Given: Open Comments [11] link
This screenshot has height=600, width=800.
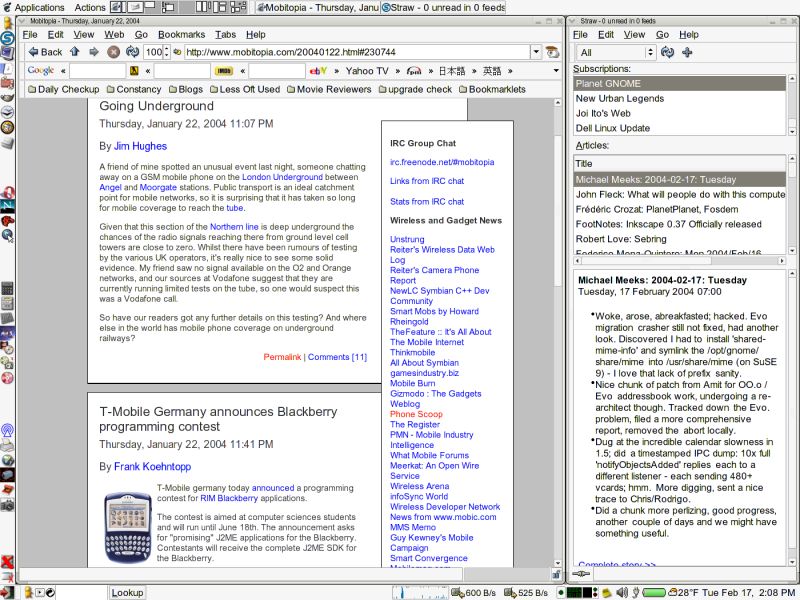Looking at the screenshot, I should [337, 357].
